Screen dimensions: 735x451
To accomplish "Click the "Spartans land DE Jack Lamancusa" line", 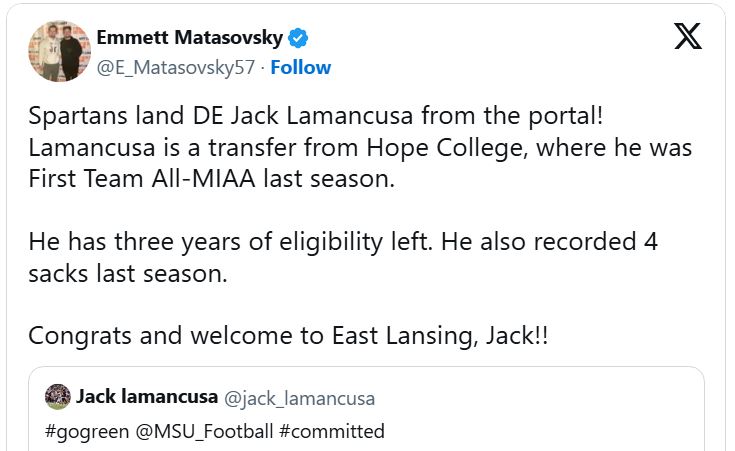I will (316, 116).
